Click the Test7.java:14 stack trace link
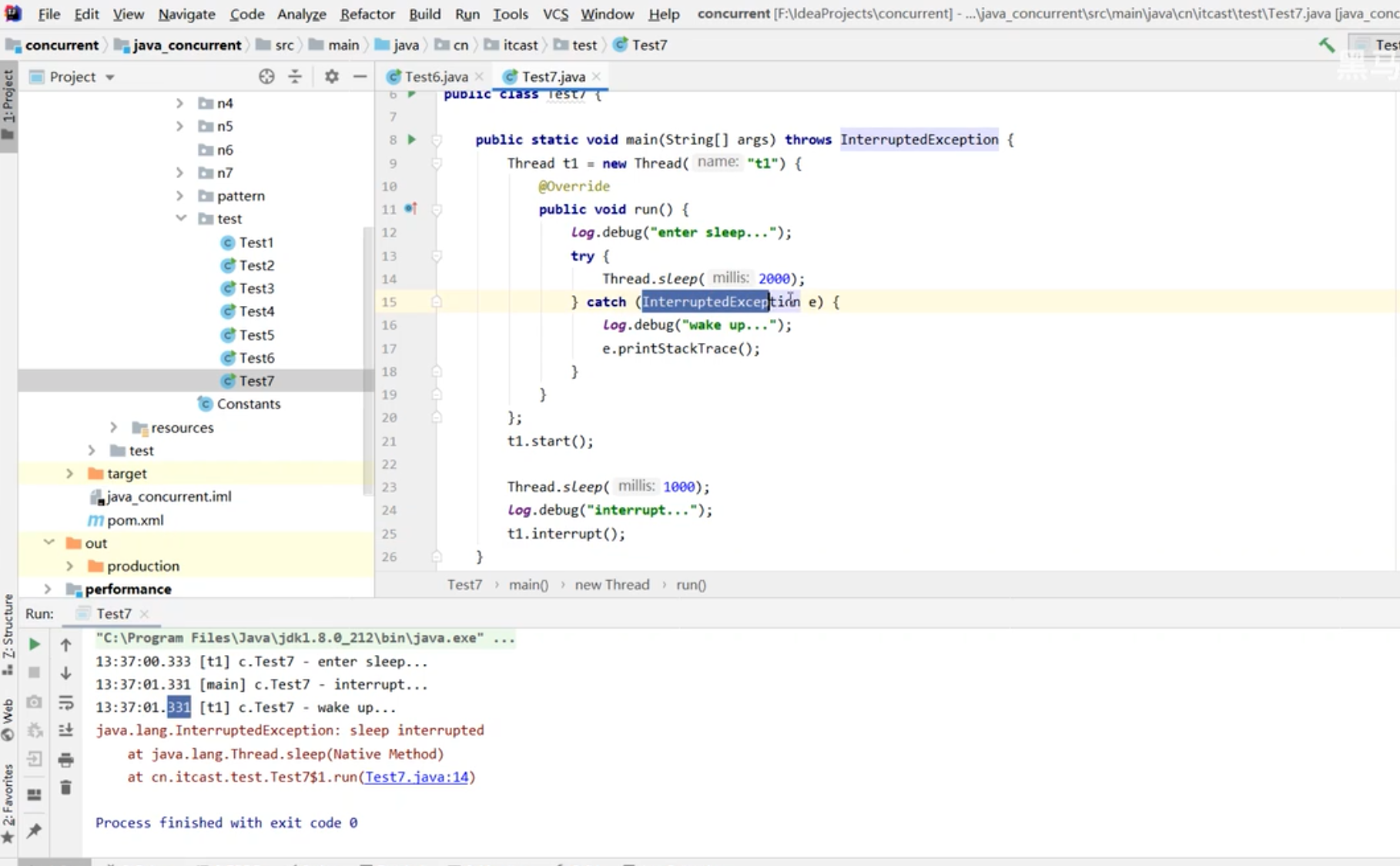Viewport: 1400px width, 866px height. pyautogui.click(x=417, y=777)
